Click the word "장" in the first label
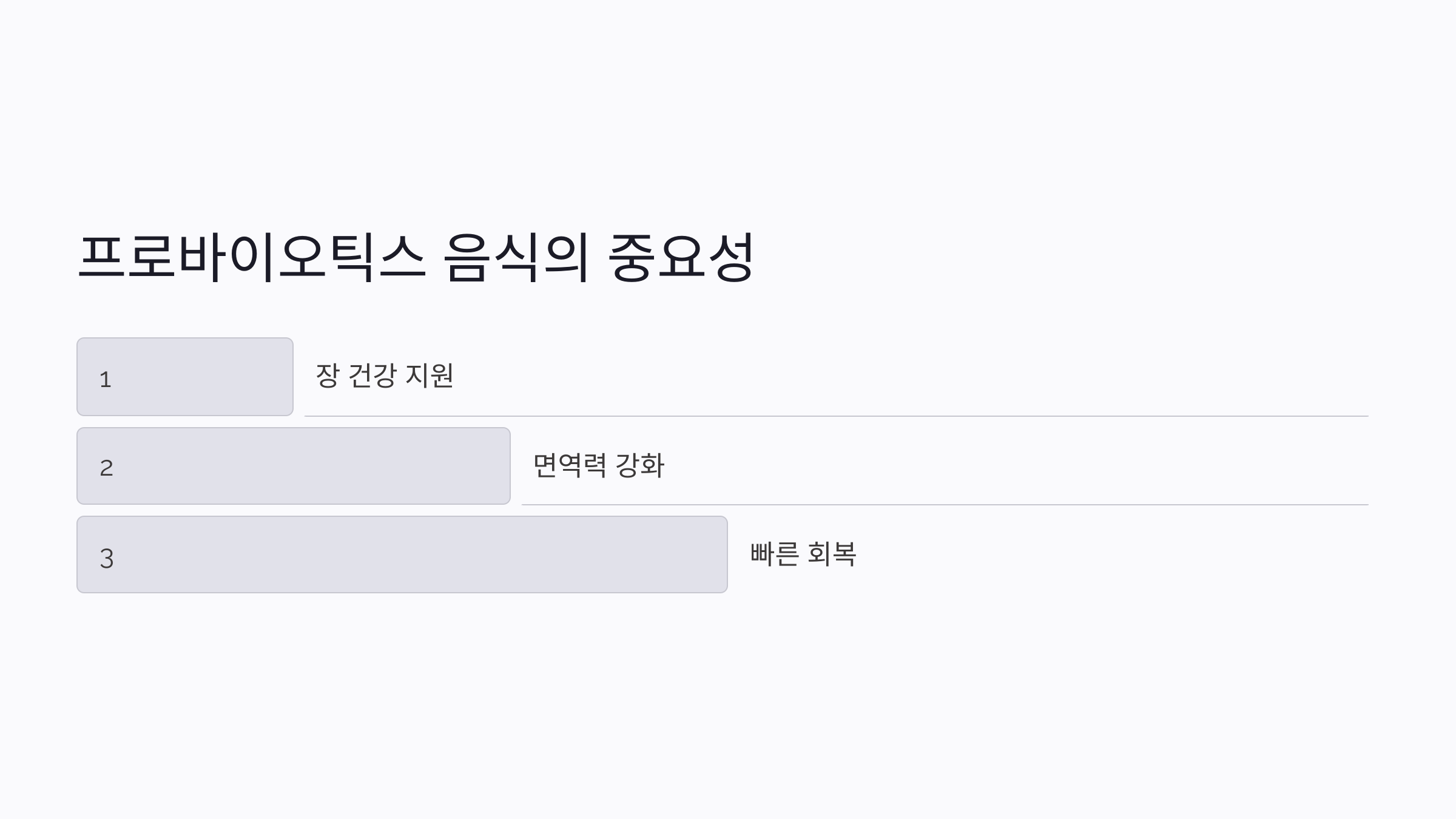Image resolution: width=1456 pixels, height=819 pixels. (x=327, y=376)
